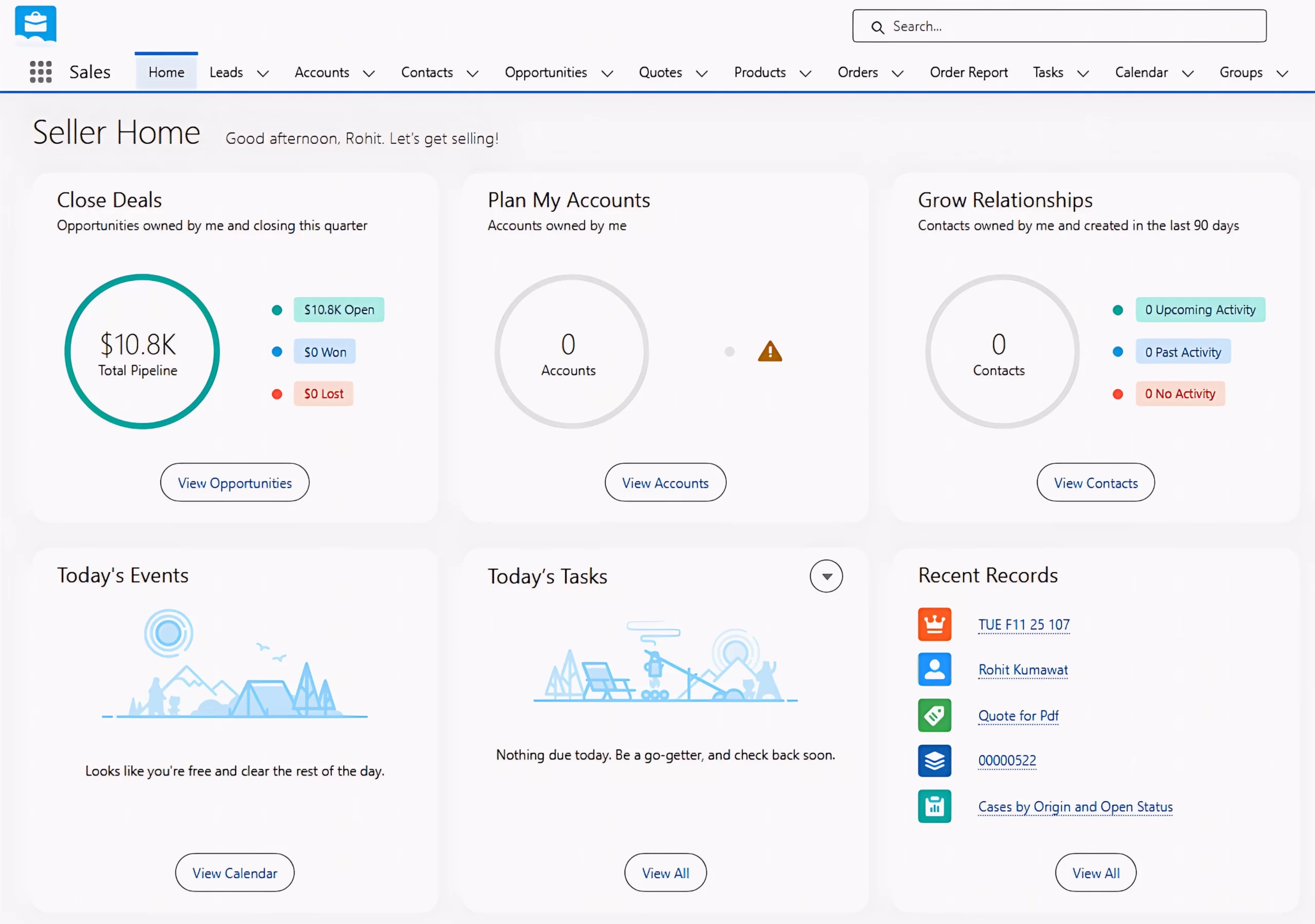This screenshot has width=1315, height=924.
Task: Click the $10.8K Total Pipeline ring chart
Action: pyautogui.click(x=142, y=352)
